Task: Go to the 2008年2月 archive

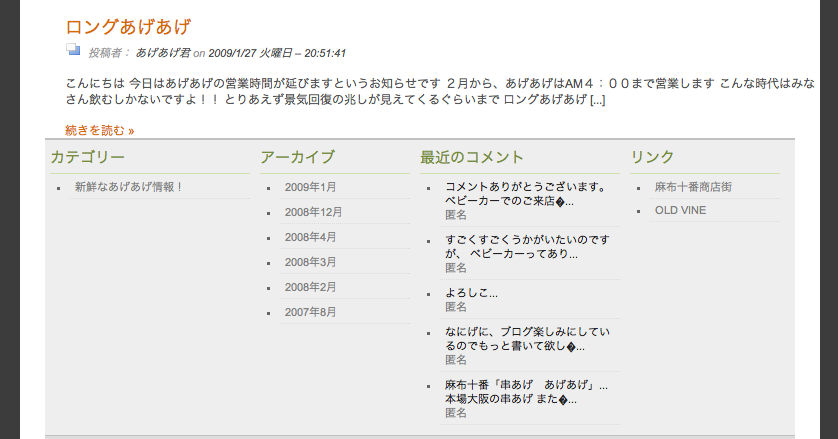Action: click(310, 287)
